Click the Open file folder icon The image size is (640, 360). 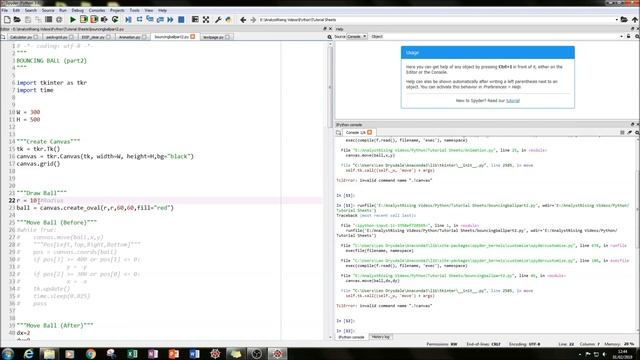[17, 19]
